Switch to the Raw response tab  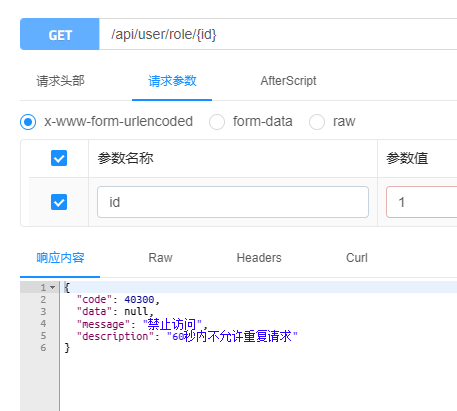(x=160, y=258)
